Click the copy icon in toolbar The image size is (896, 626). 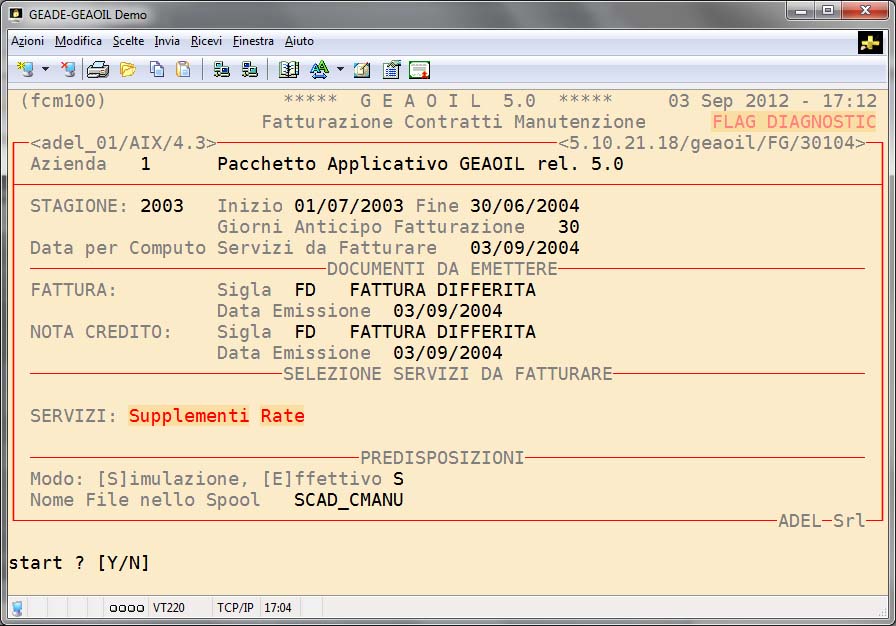pos(156,69)
